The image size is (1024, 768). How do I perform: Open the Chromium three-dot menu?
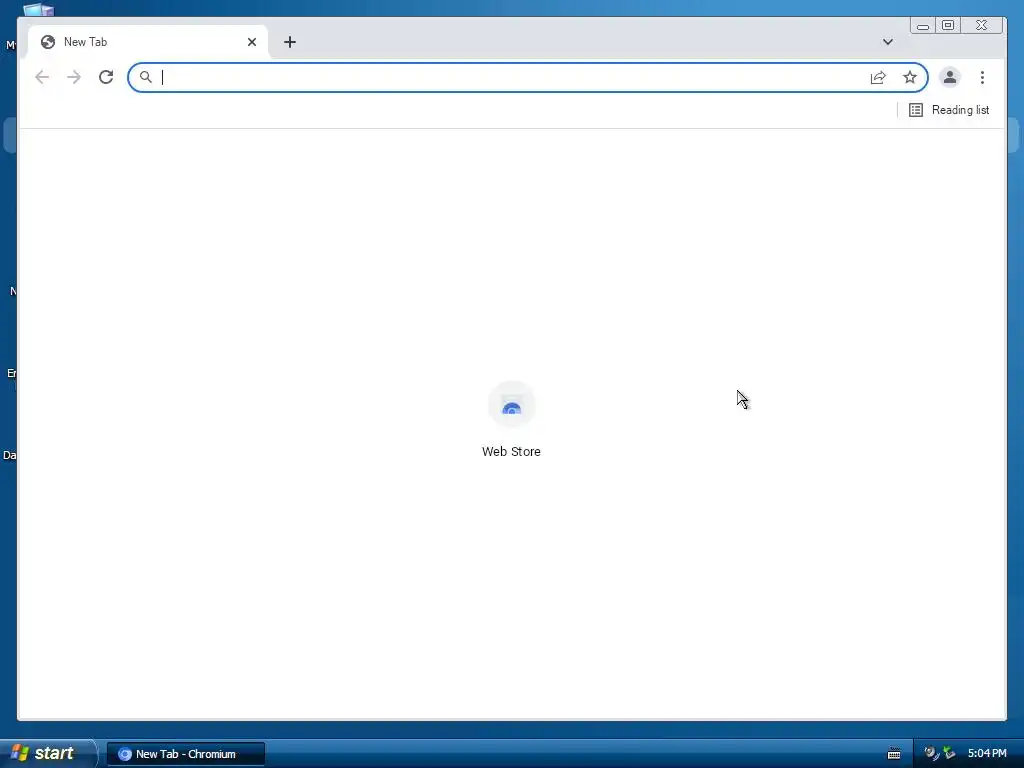982,78
